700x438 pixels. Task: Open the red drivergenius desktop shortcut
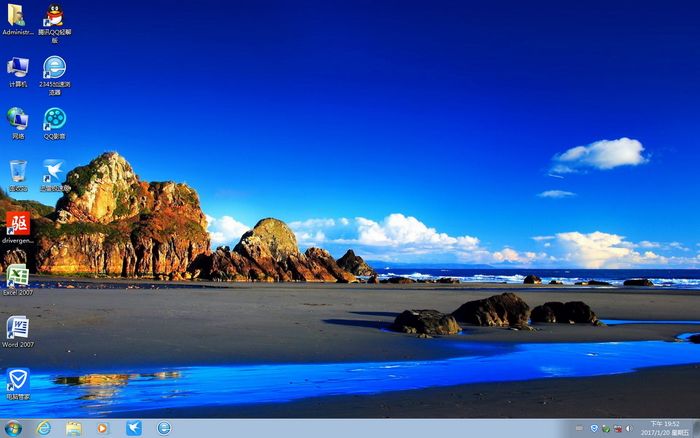[17, 223]
